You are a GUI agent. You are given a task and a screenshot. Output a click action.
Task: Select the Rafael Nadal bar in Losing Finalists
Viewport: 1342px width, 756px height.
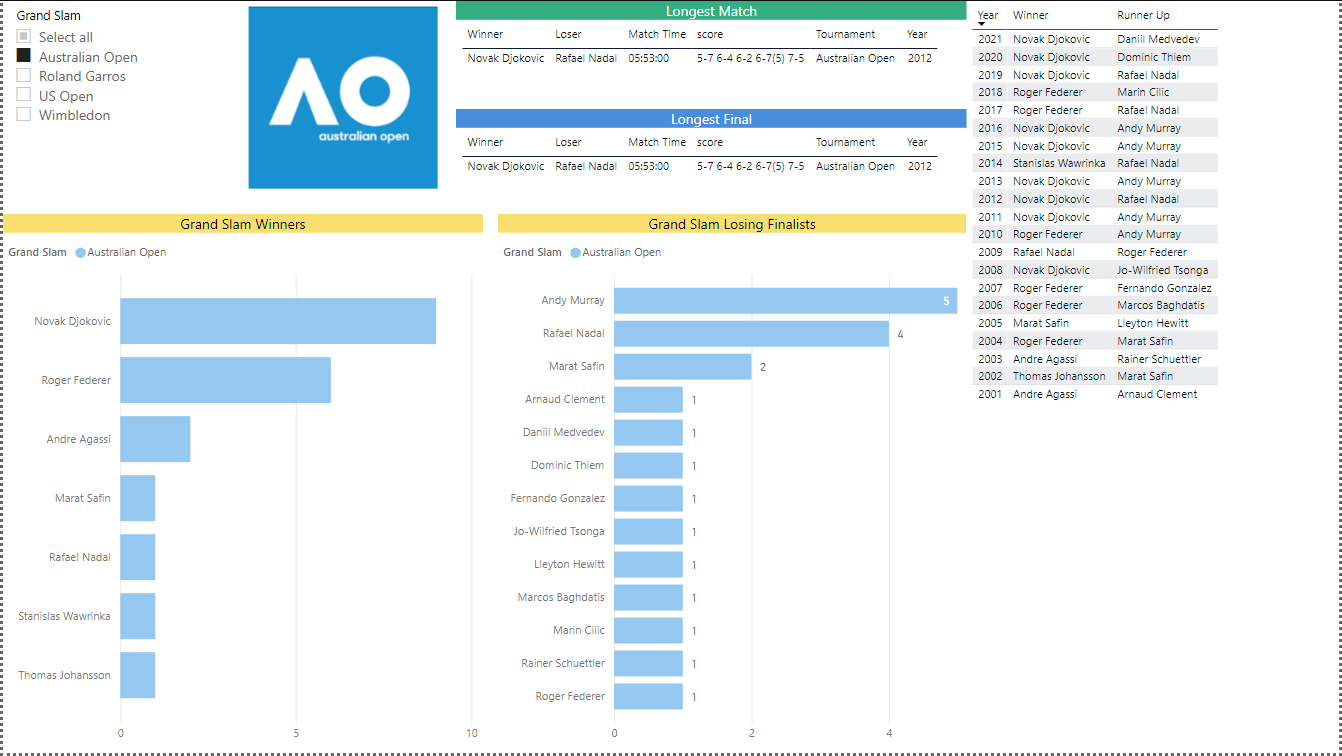coord(750,333)
